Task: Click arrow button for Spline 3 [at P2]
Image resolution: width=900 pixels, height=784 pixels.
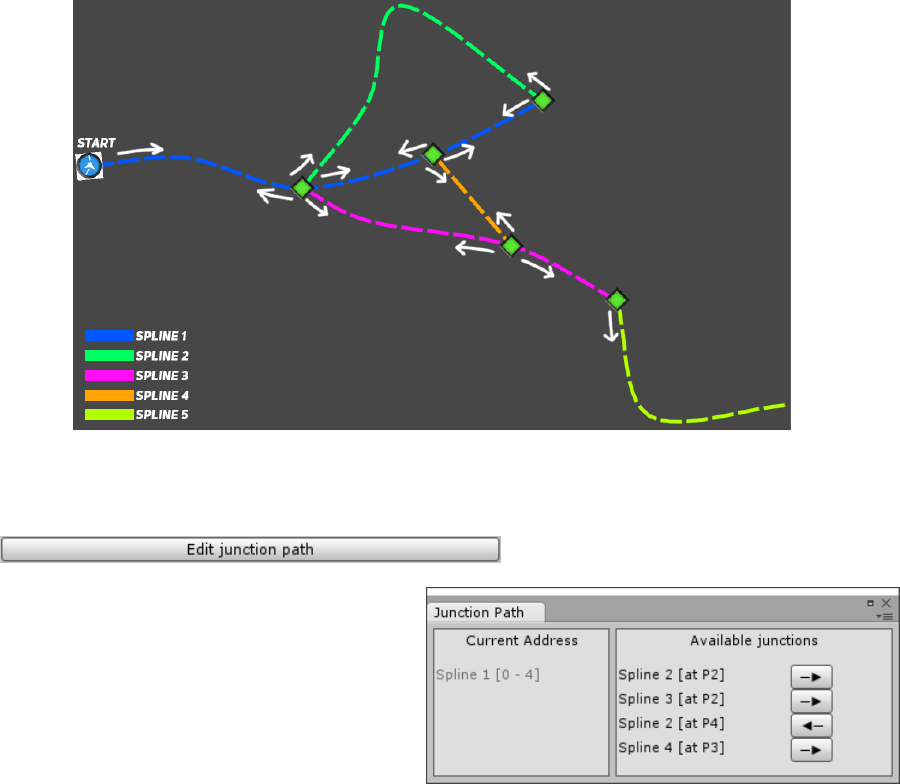Action: point(811,701)
